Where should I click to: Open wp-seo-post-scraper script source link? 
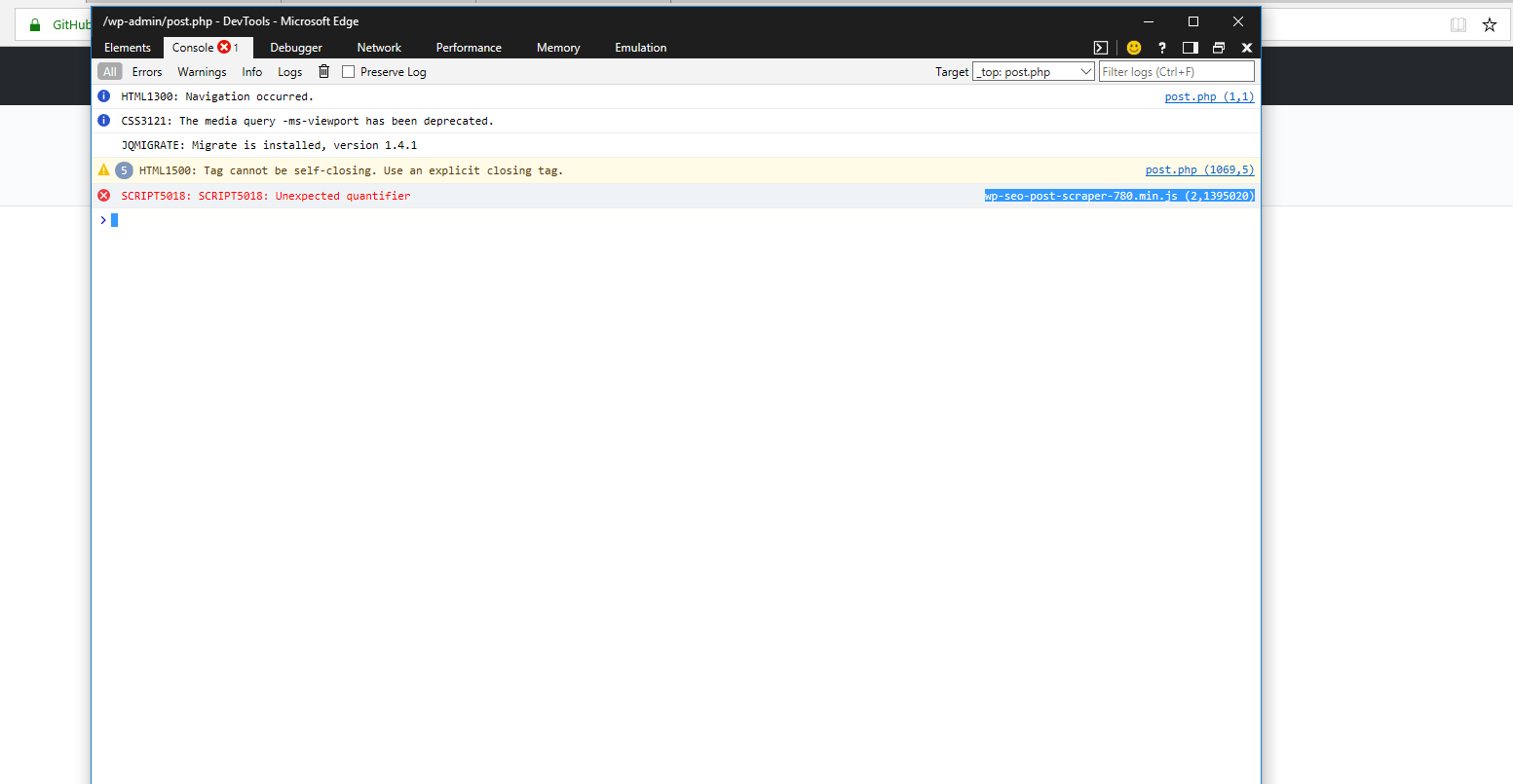(x=1118, y=195)
